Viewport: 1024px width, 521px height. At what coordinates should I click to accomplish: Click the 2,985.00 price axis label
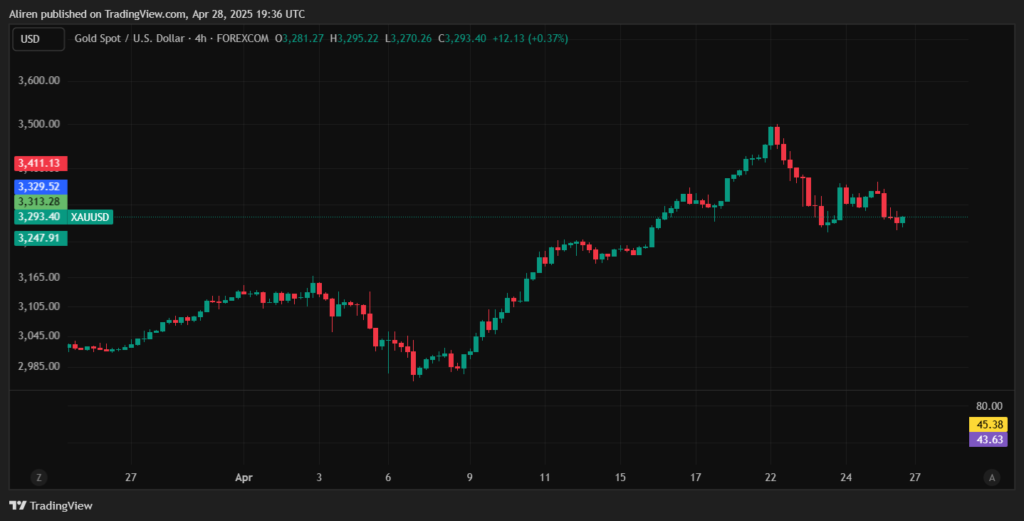click(x=39, y=366)
